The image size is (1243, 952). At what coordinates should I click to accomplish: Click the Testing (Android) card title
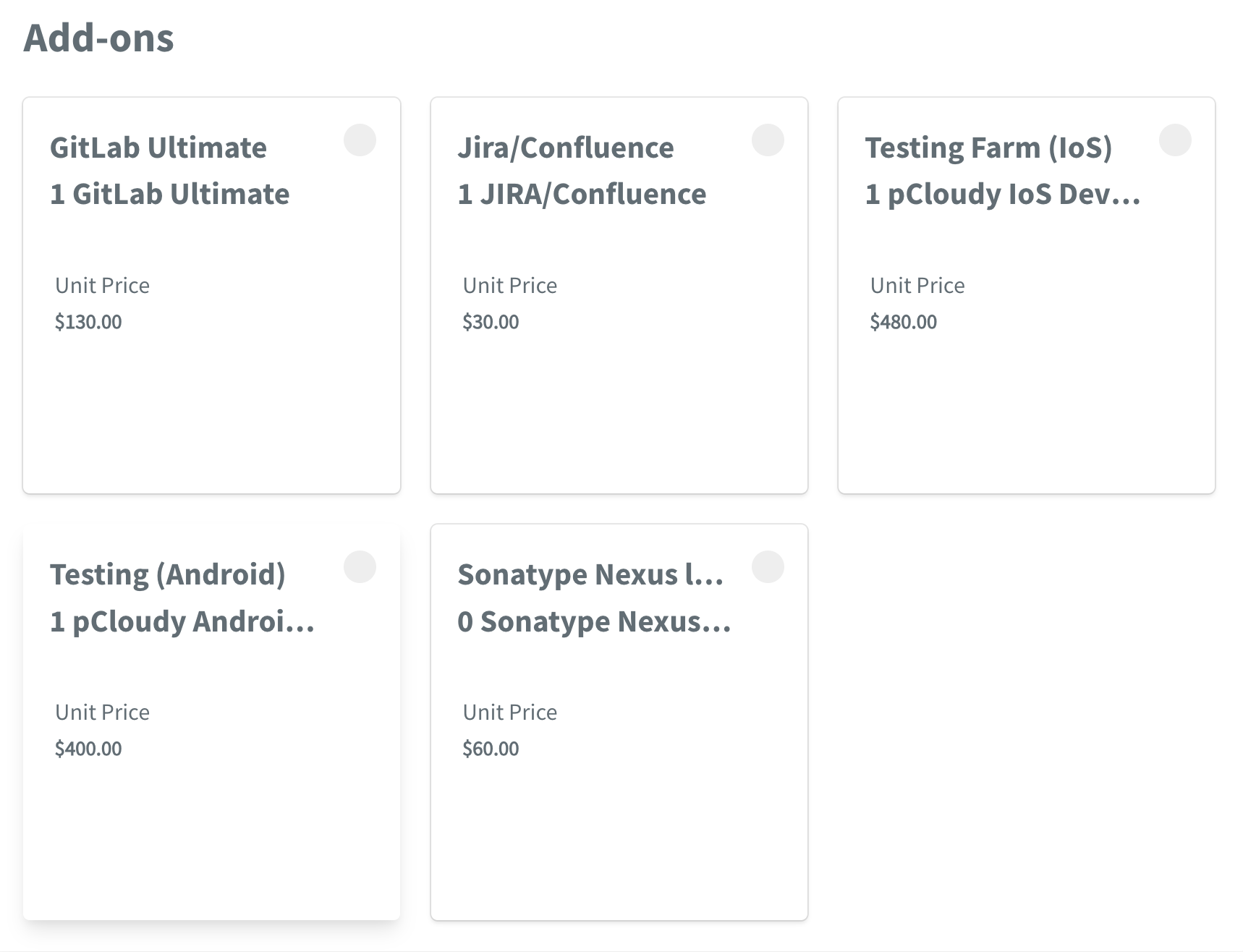pyautogui.click(x=168, y=574)
